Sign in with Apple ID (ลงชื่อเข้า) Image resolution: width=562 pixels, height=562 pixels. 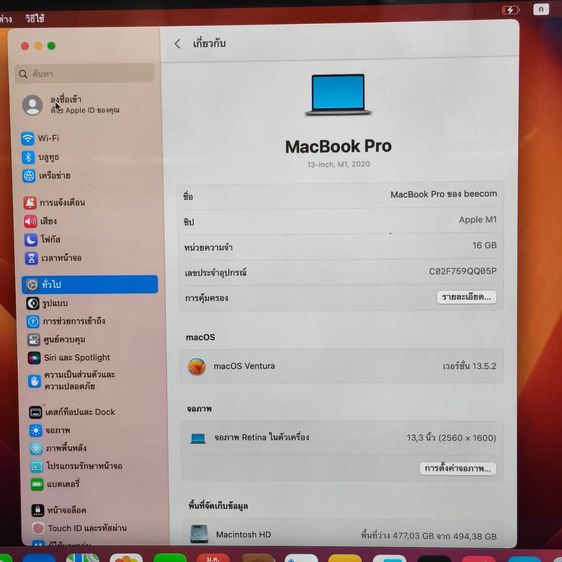71,104
